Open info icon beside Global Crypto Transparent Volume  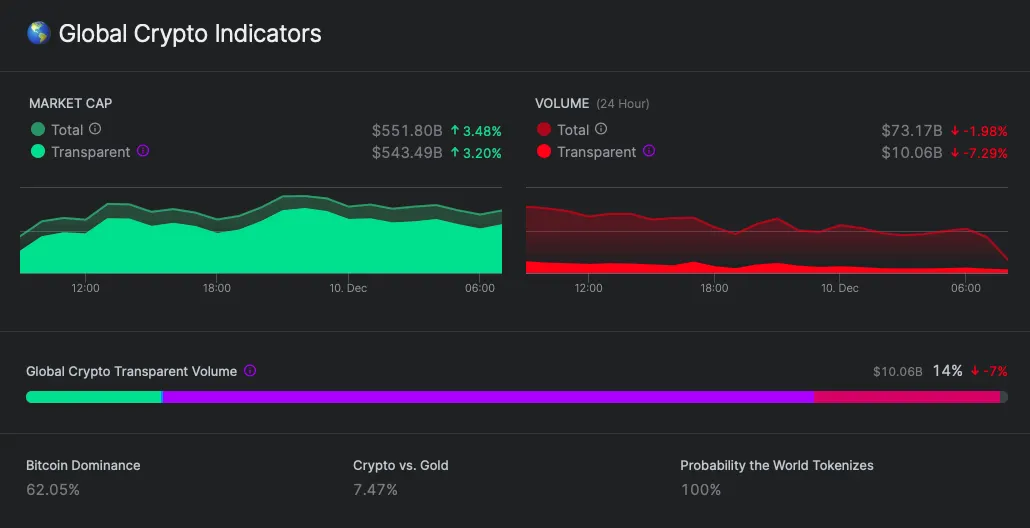[250, 370]
